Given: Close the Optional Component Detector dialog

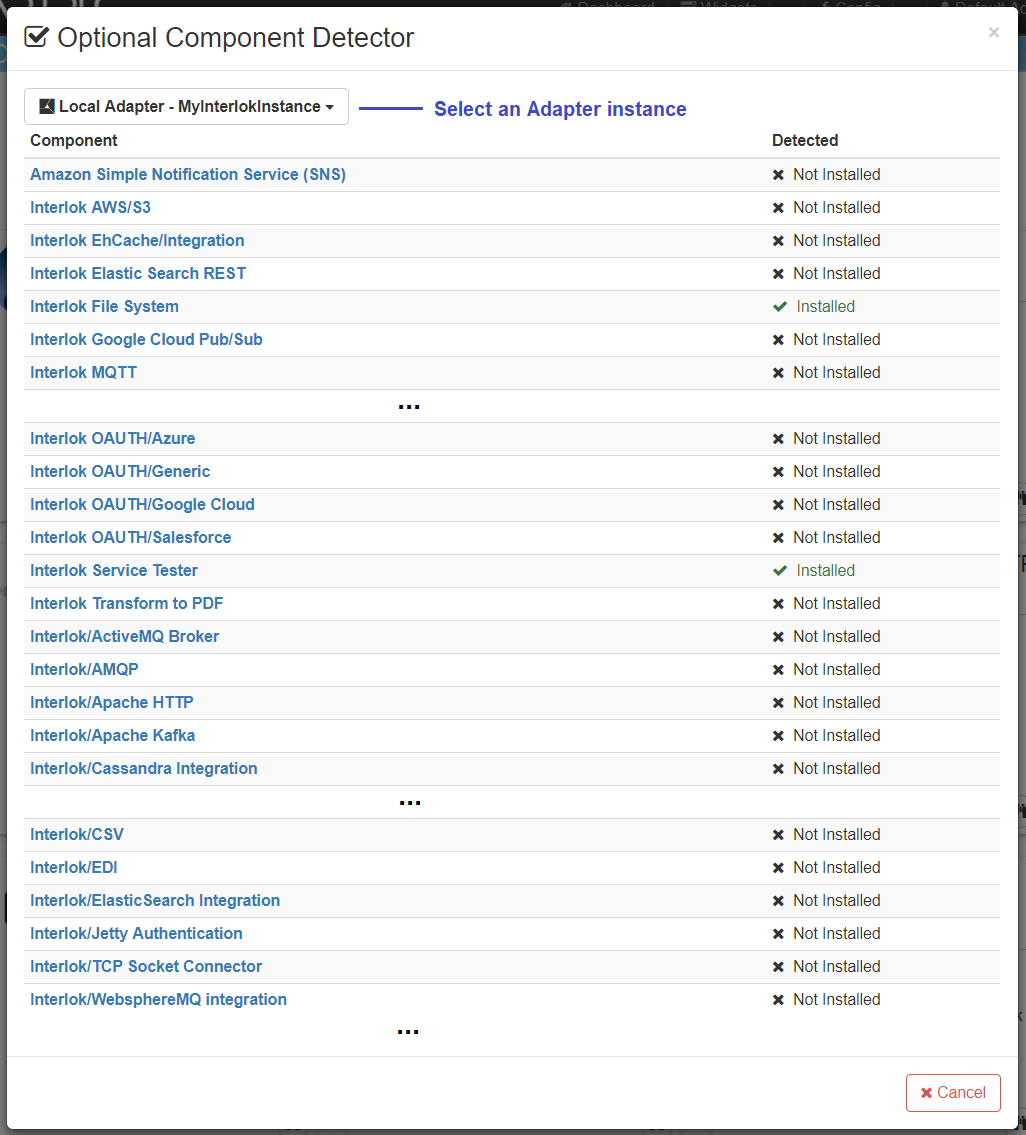Looking at the screenshot, I should 993,33.
